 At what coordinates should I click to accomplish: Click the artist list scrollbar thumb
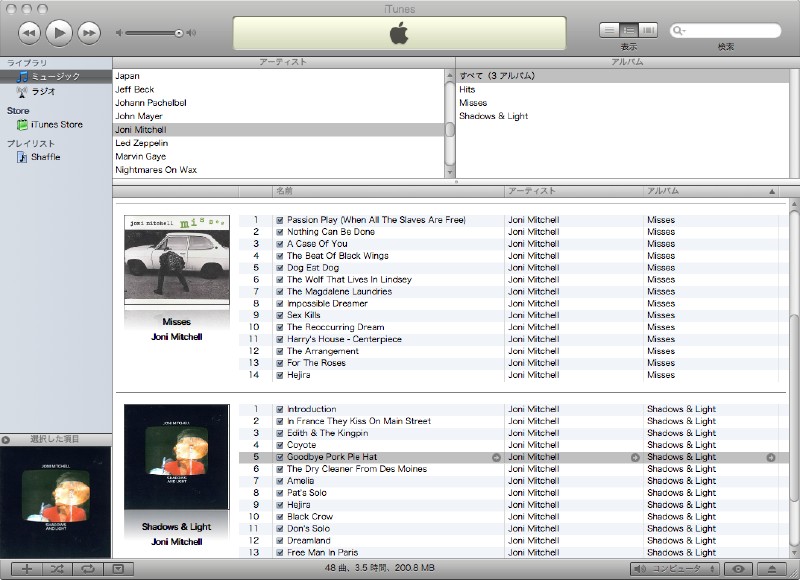point(450,130)
